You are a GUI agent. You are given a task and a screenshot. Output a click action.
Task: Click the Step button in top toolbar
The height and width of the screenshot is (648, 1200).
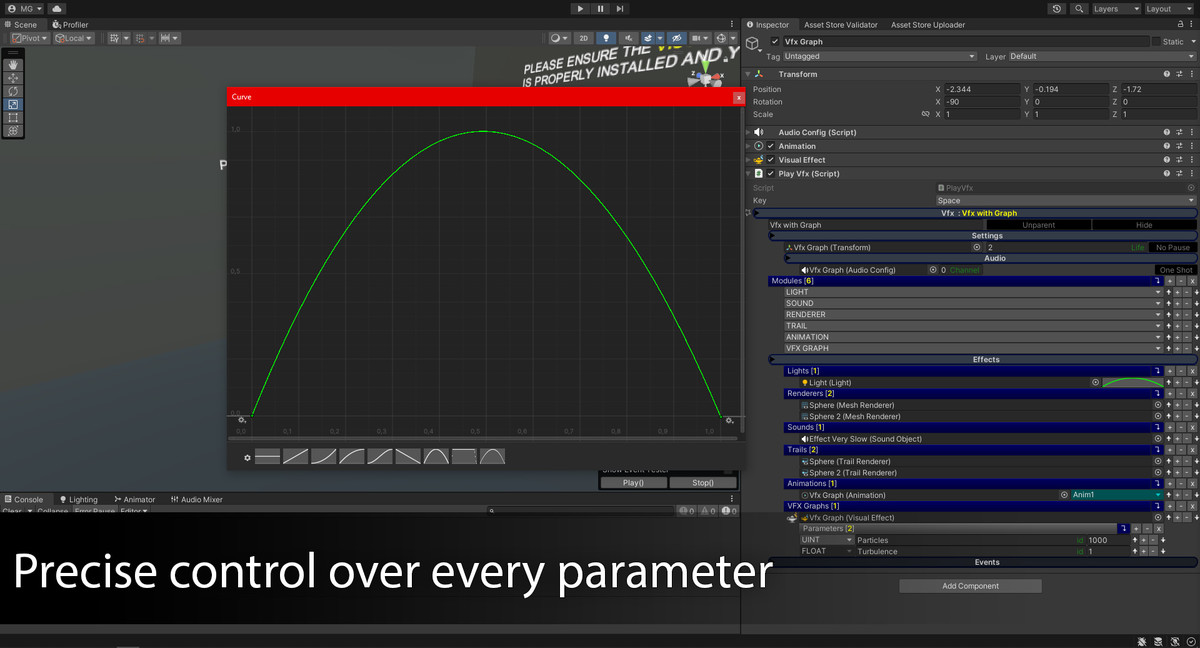[x=620, y=9]
